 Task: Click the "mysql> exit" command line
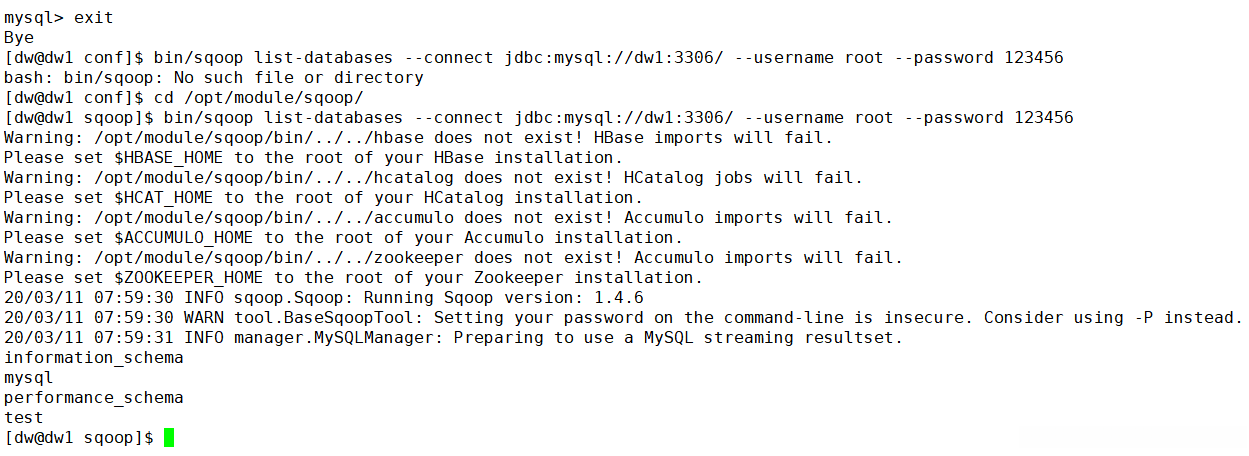point(59,18)
